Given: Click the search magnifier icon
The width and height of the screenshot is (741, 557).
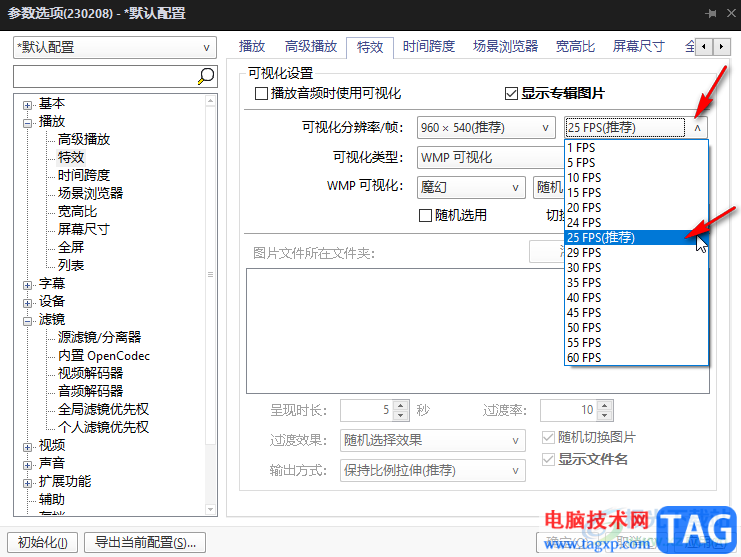Looking at the screenshot, I should click(x=206, y=76).
